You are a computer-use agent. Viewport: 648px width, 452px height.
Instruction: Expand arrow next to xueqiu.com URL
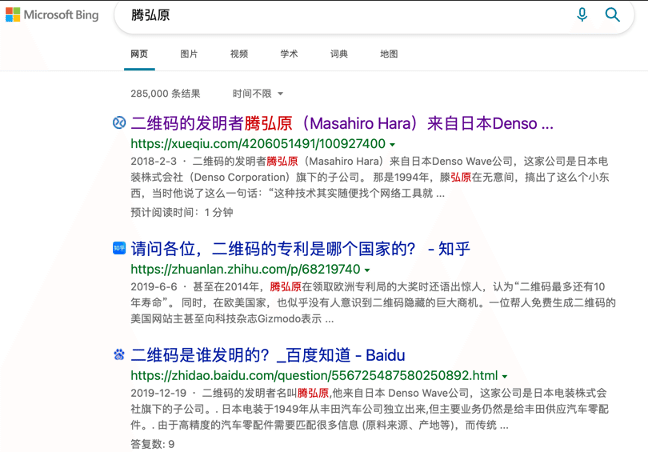pos(393,145)
